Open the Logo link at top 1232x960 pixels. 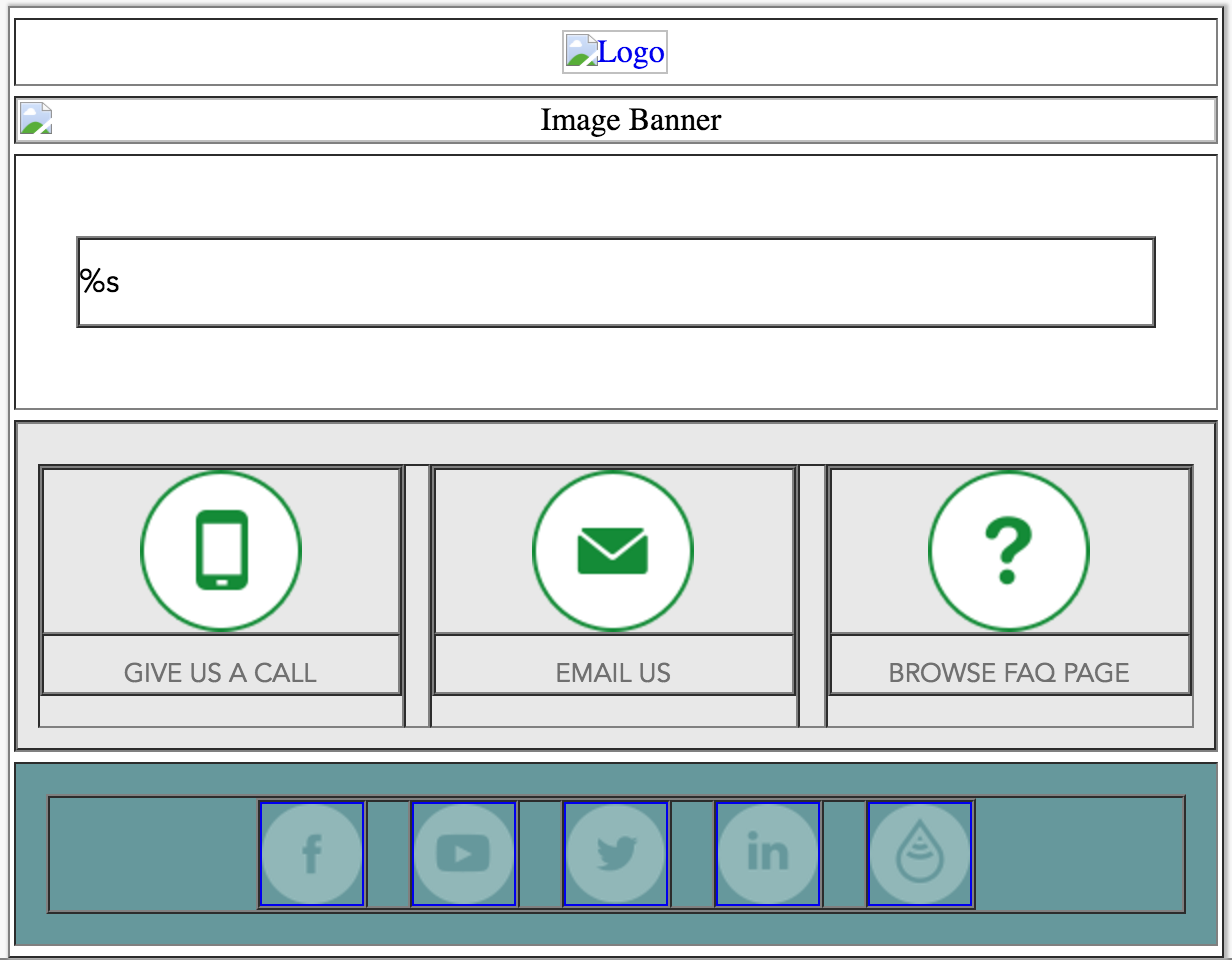pyautogui.click(x=615, y=52)
